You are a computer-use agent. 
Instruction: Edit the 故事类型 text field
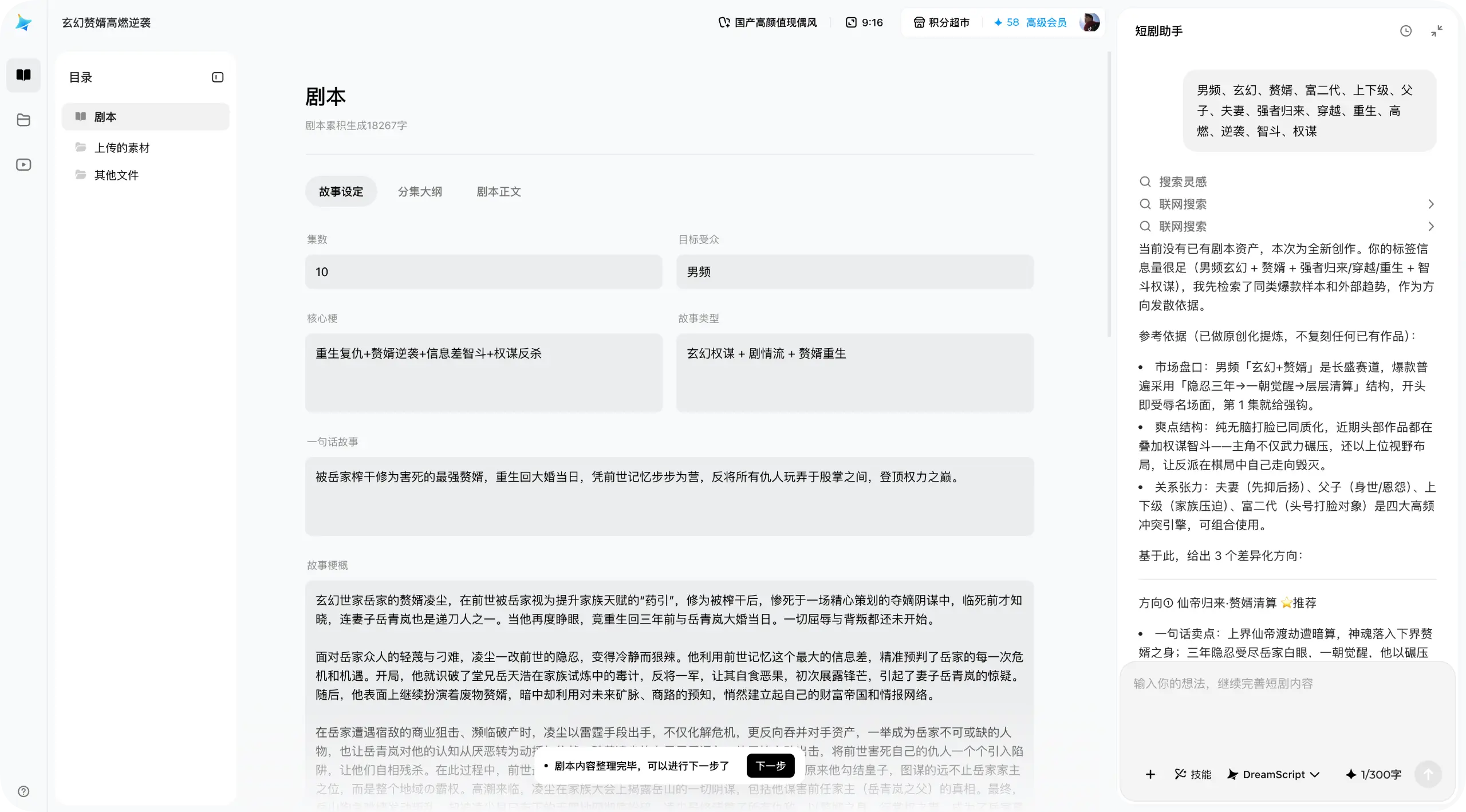[x=855, y=373]
